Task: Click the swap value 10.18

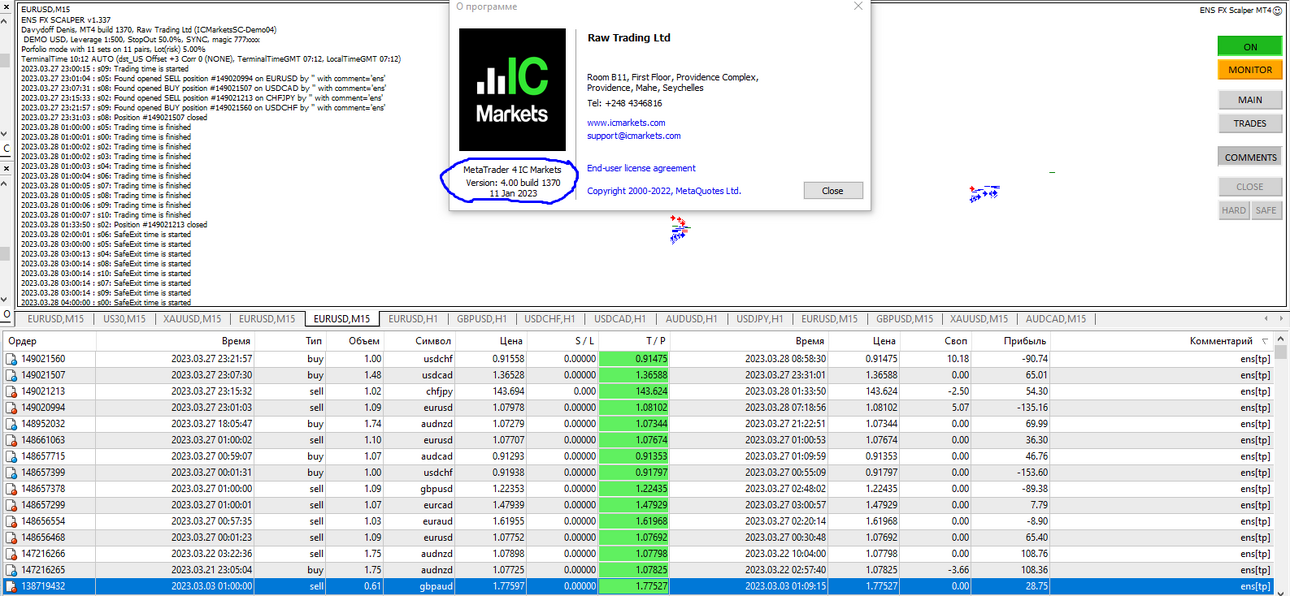Action: pos(957,358)
